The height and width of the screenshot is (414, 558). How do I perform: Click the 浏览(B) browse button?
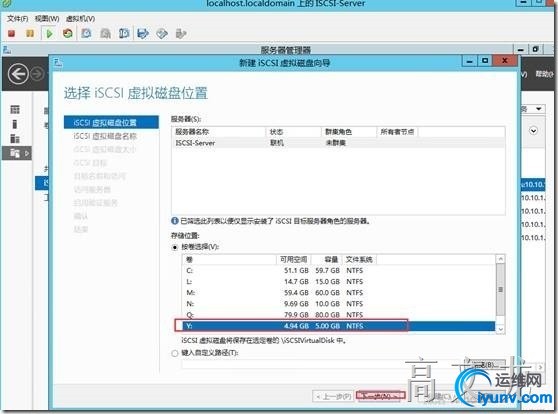(486, 365)
